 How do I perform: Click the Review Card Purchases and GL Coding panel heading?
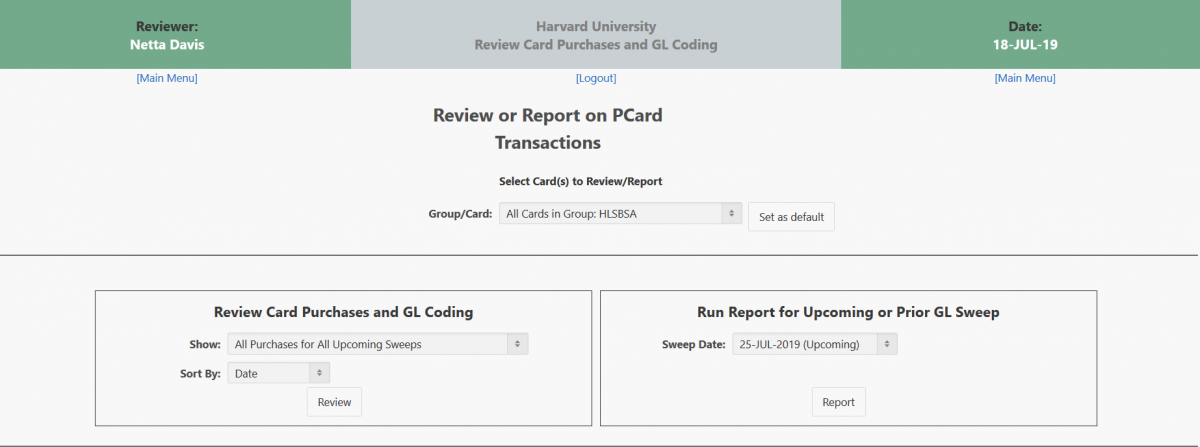tap(344, 312)
